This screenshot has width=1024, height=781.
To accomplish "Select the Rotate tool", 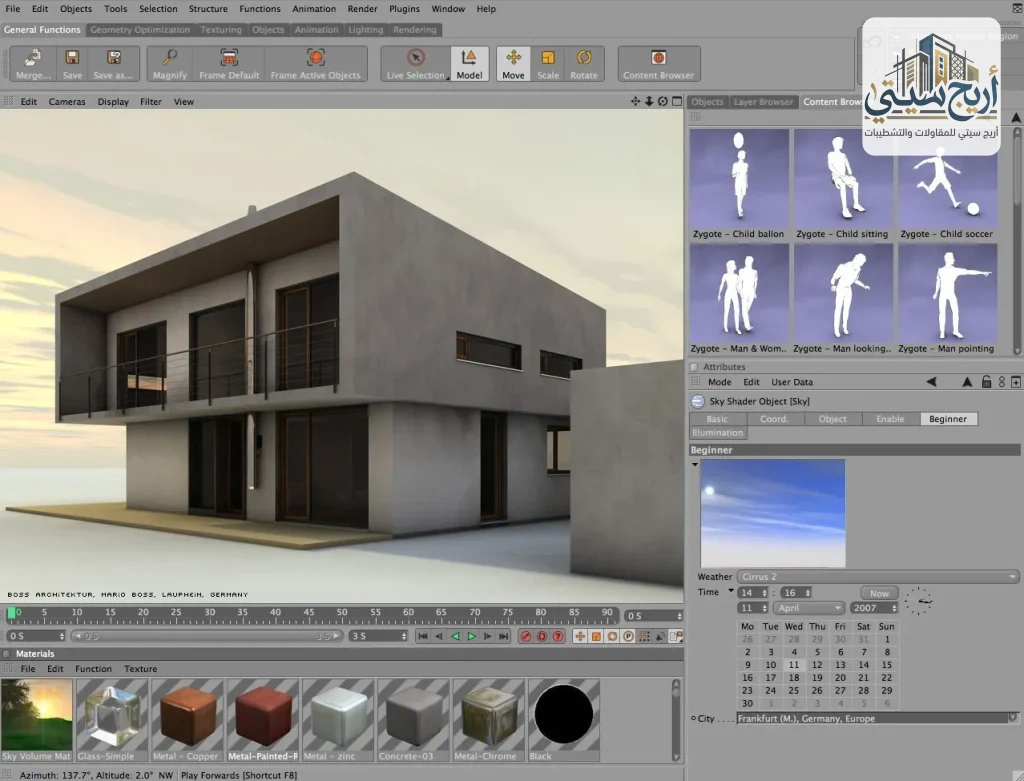I will pyautogui.click(x=584, y=63).
